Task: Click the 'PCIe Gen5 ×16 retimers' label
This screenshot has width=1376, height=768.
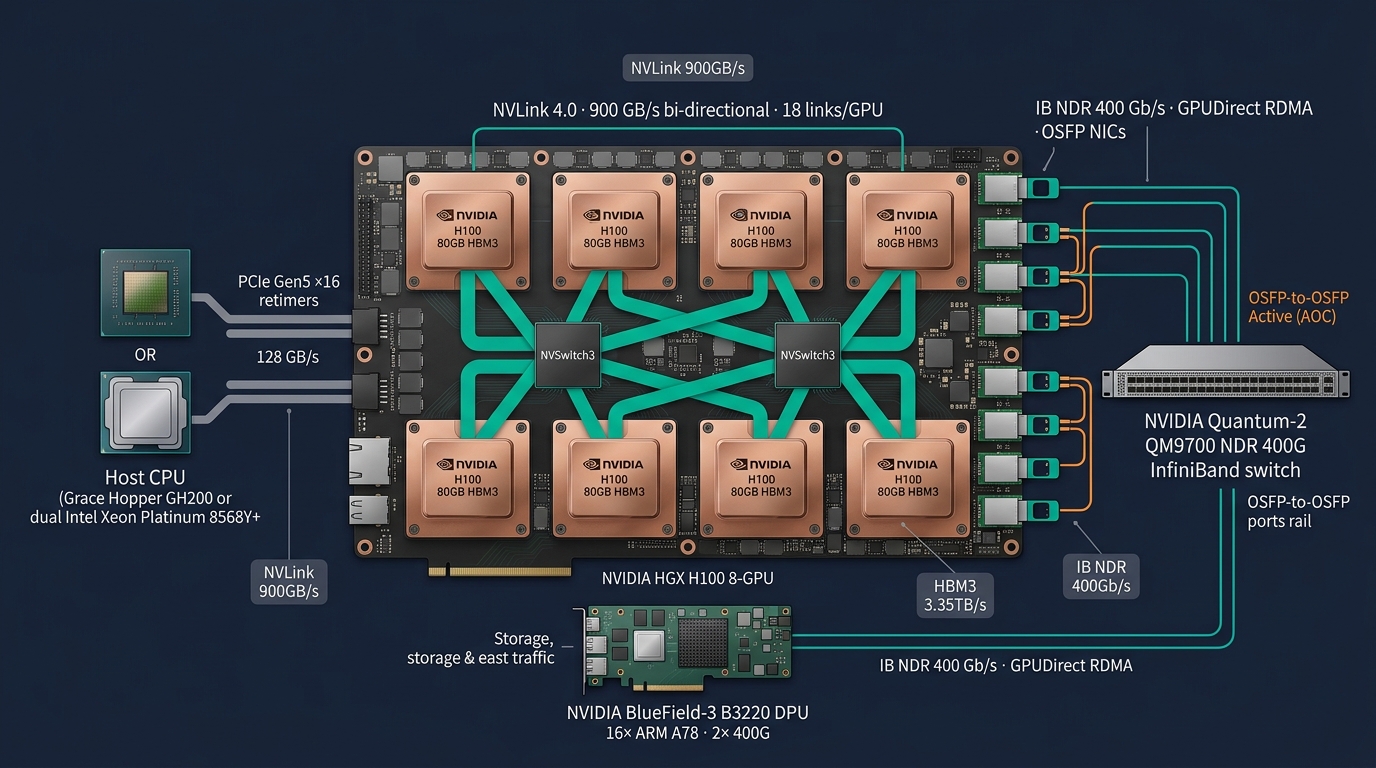Action: (289, 291)
